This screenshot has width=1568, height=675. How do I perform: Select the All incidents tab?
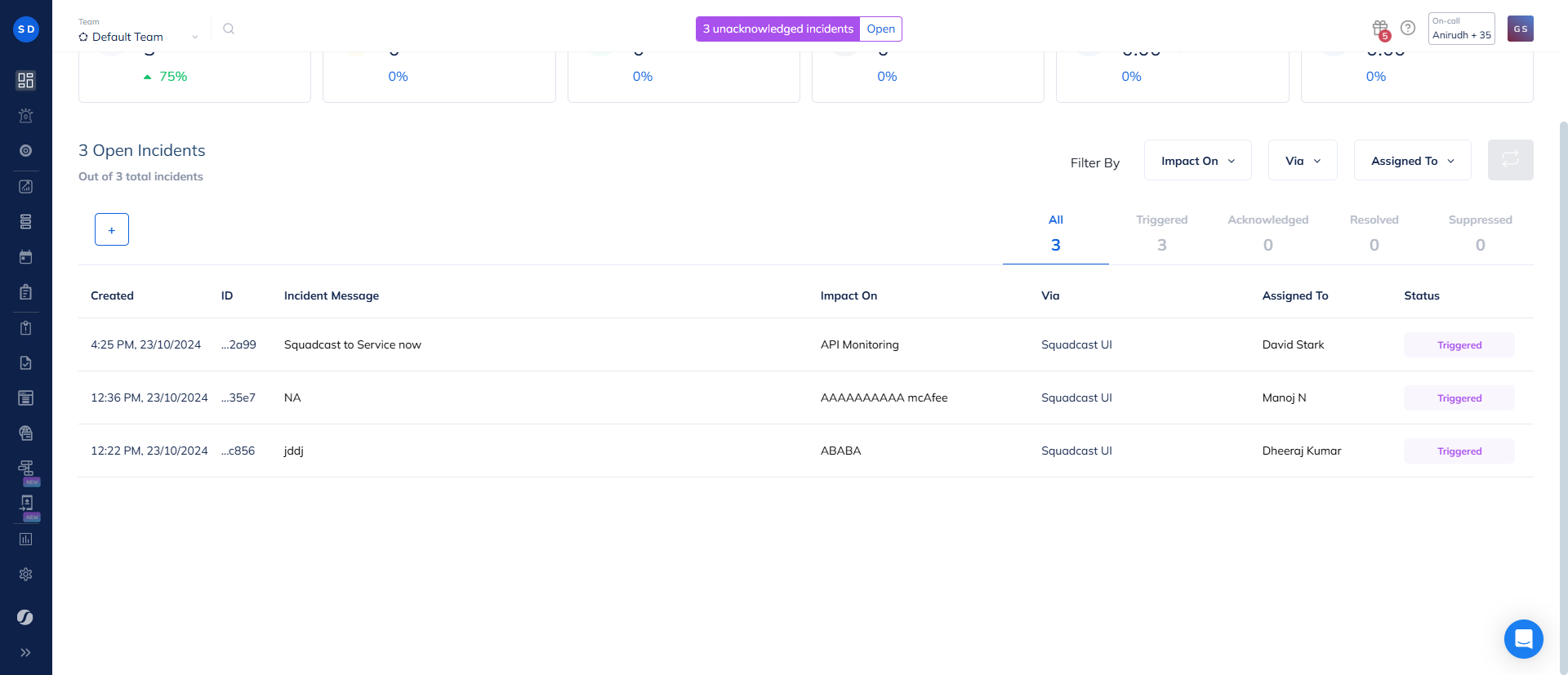point(1056,233)
